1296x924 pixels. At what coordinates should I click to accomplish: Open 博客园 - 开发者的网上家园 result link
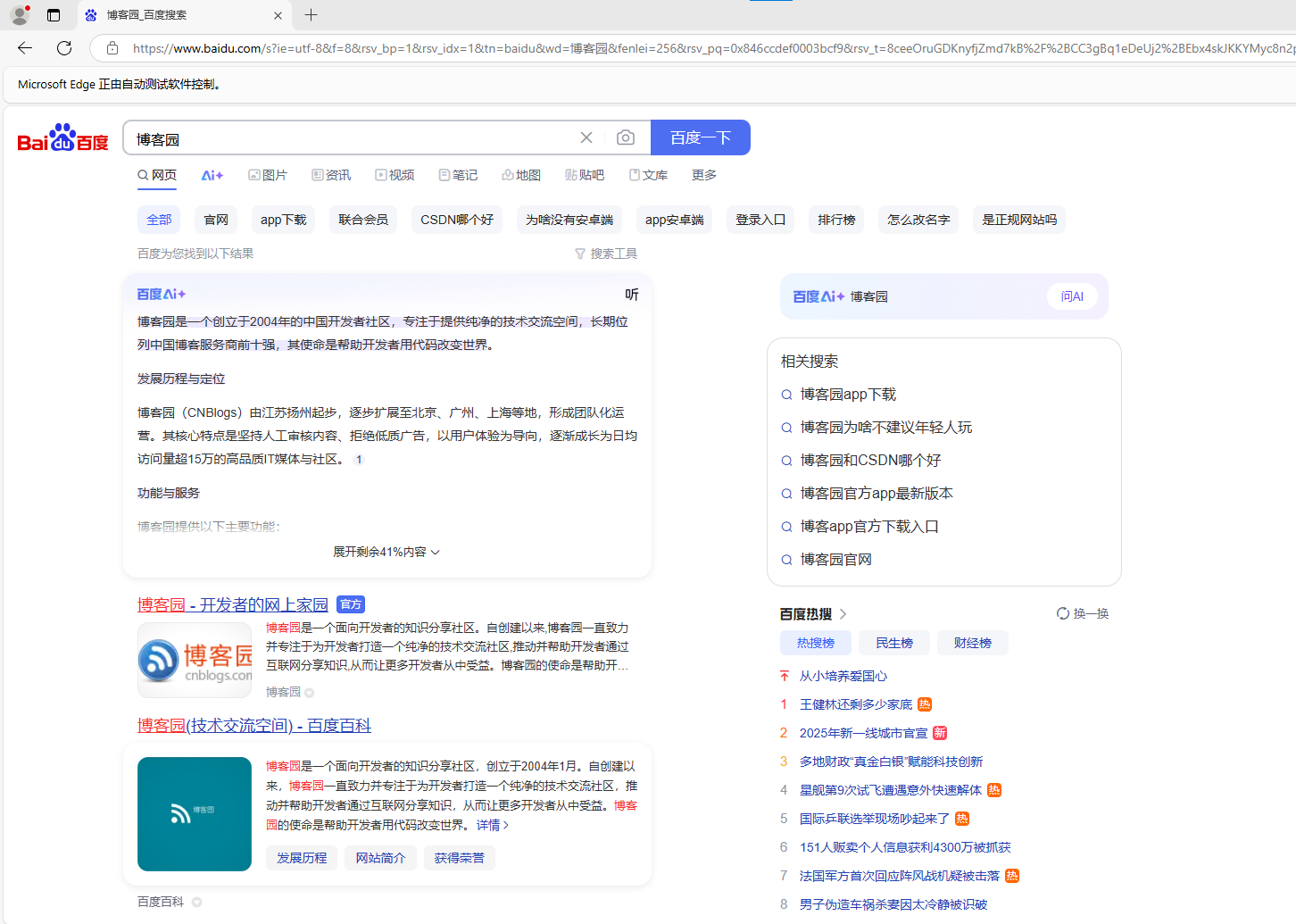coord(233,605)
